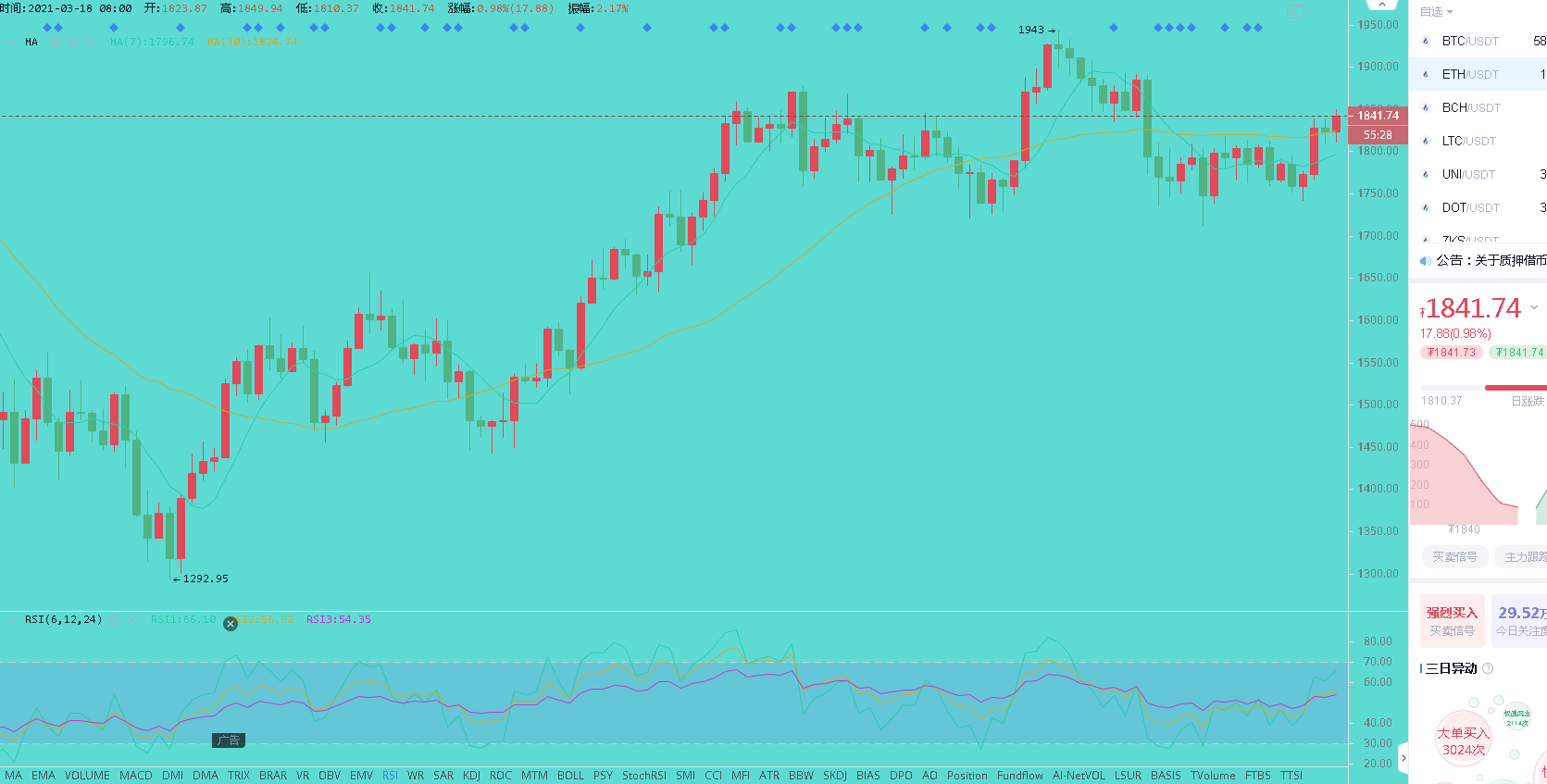
Task: Click help icon beside 三日异动
Action: tap(1488, 668)
